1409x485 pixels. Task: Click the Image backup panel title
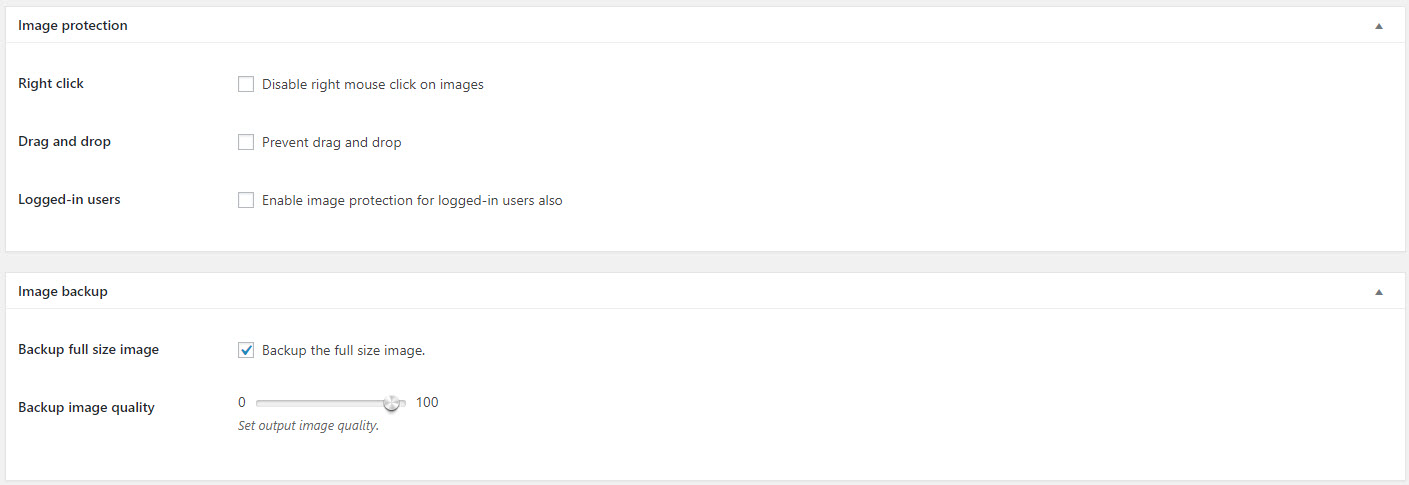click(x=63, y=291)
